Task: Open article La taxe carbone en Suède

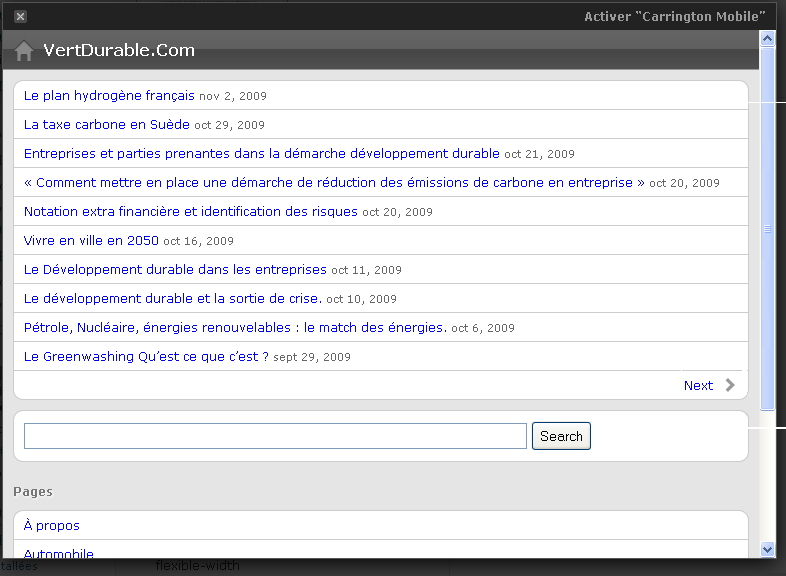Action: point(107,124)
